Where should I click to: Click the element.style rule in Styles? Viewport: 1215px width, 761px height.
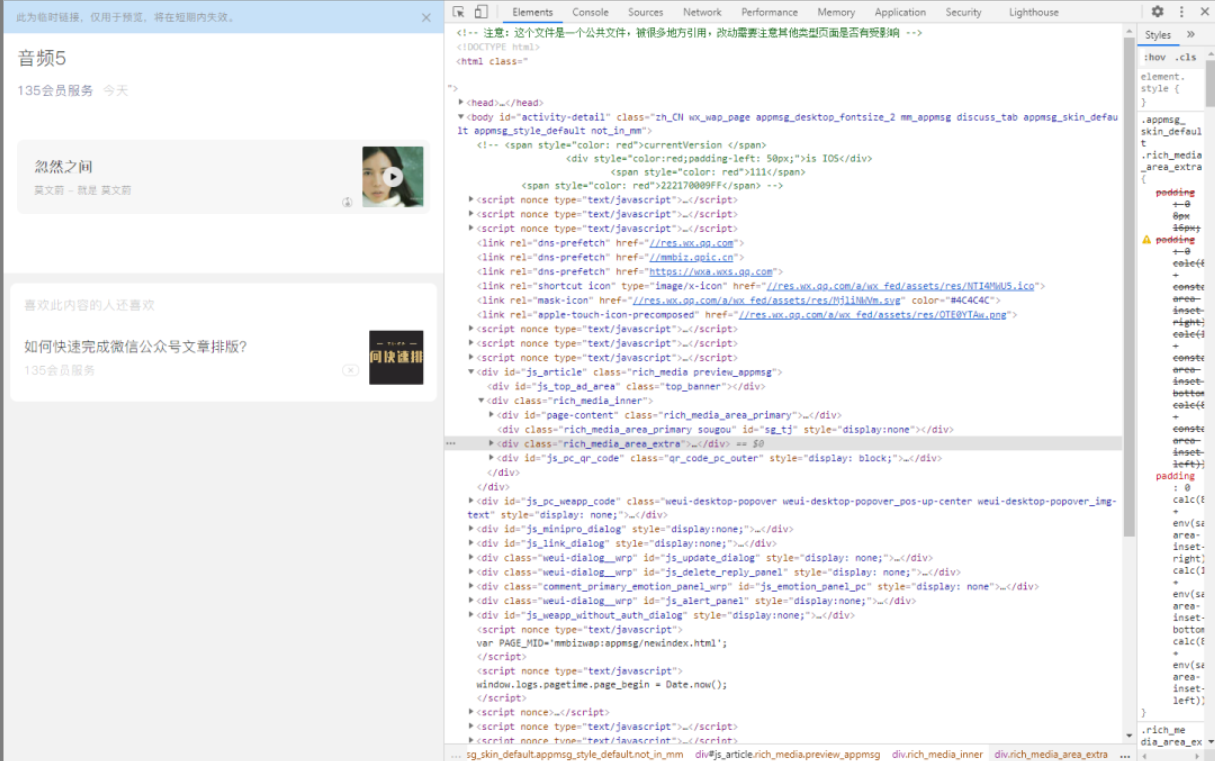coord(1164,82)
